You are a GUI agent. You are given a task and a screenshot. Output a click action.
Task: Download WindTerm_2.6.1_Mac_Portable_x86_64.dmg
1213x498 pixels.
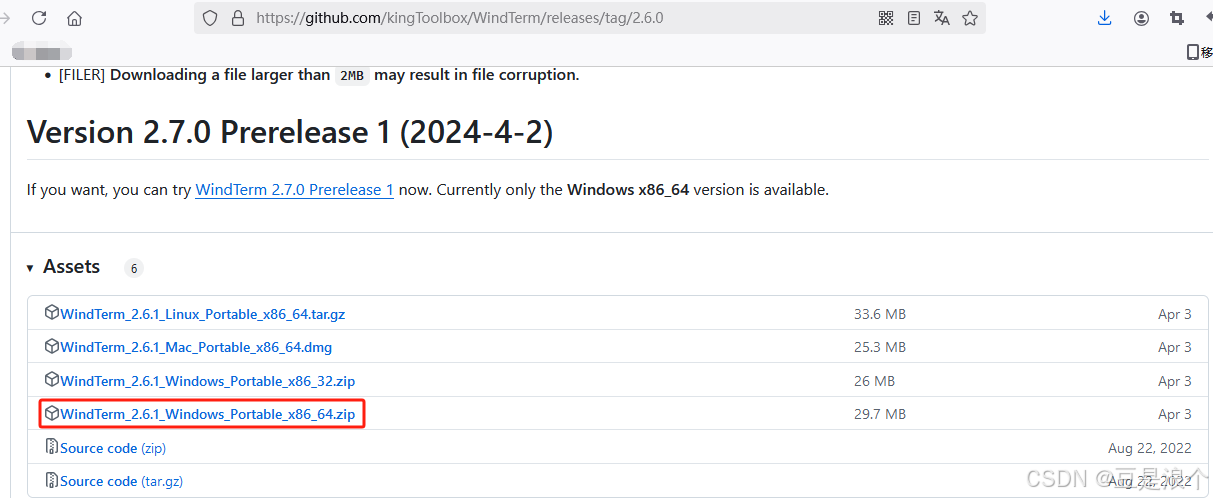pos(196,347)
